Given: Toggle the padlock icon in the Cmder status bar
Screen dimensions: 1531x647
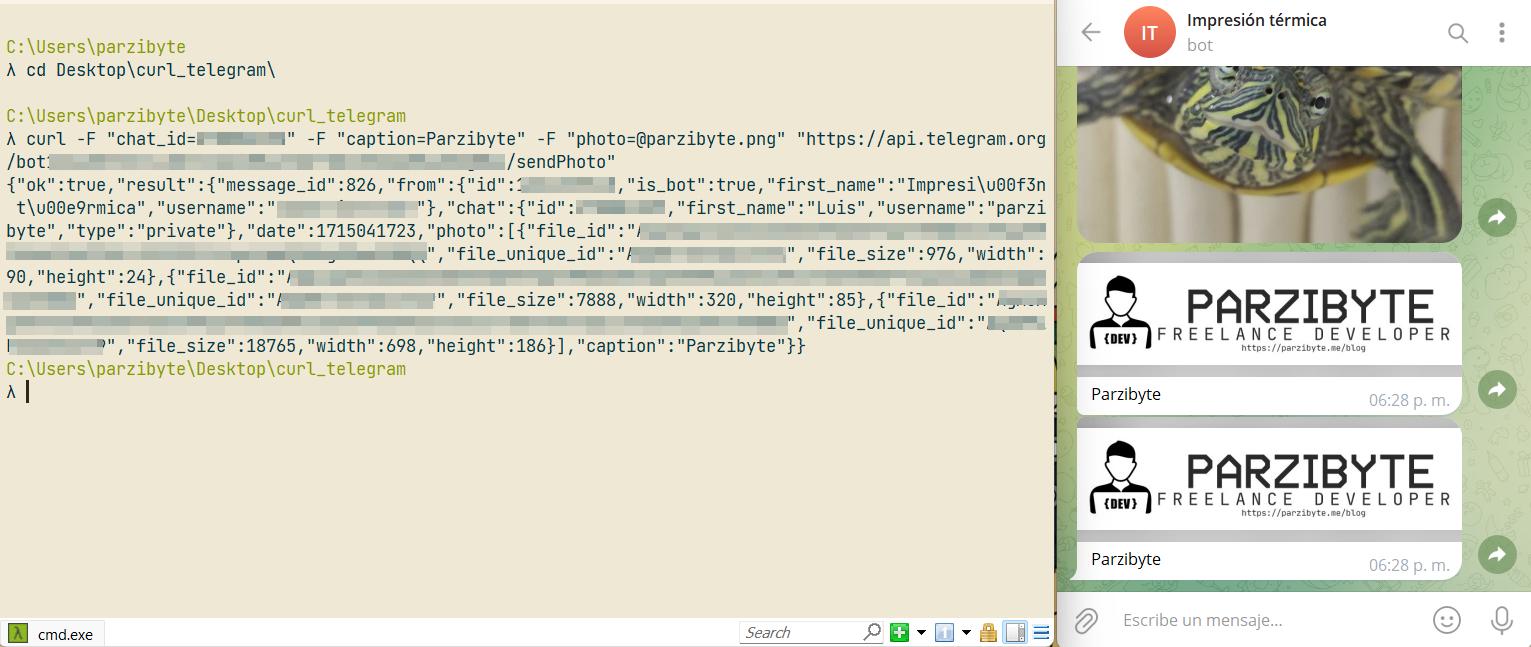Looking at the screenshot, I should click(x=988, y=632).
